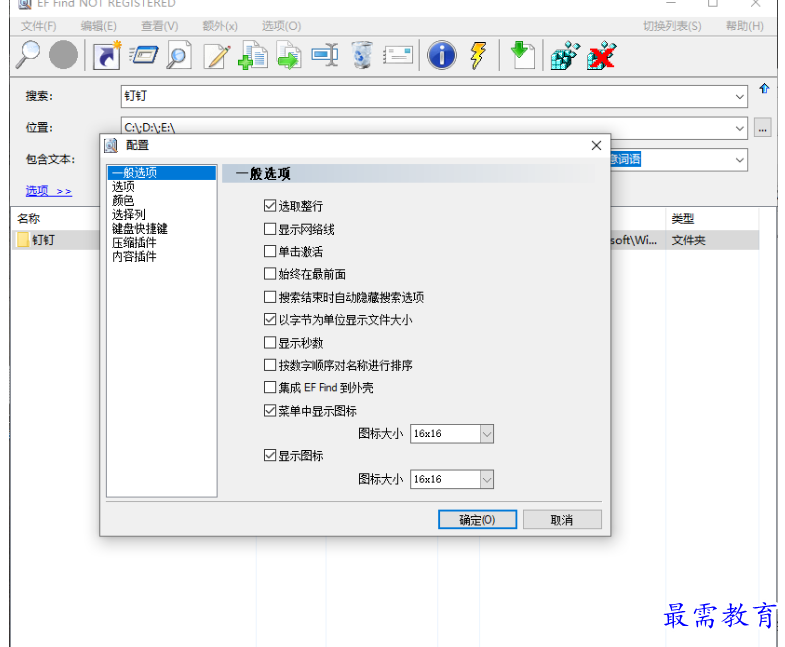Click 名称 column header

click(29, 218)
